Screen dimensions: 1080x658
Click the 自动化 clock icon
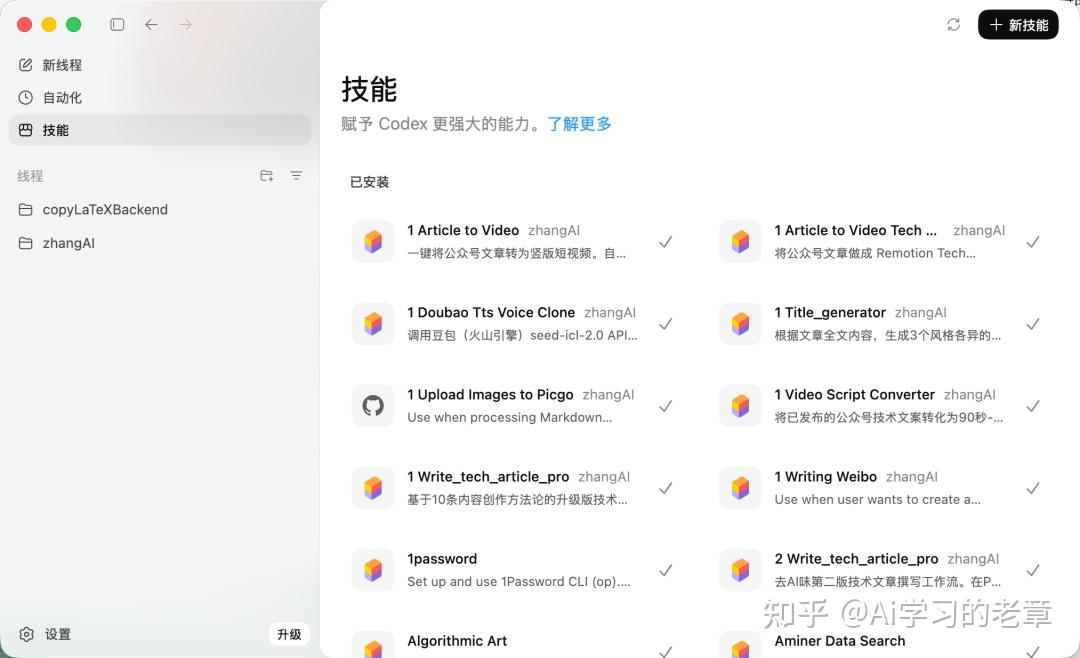click(25, 97)
